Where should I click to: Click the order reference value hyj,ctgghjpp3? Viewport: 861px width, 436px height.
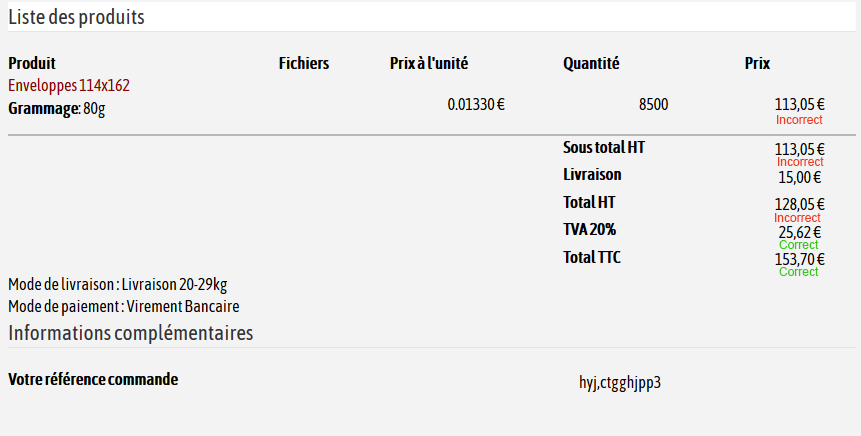click(620, 381)
